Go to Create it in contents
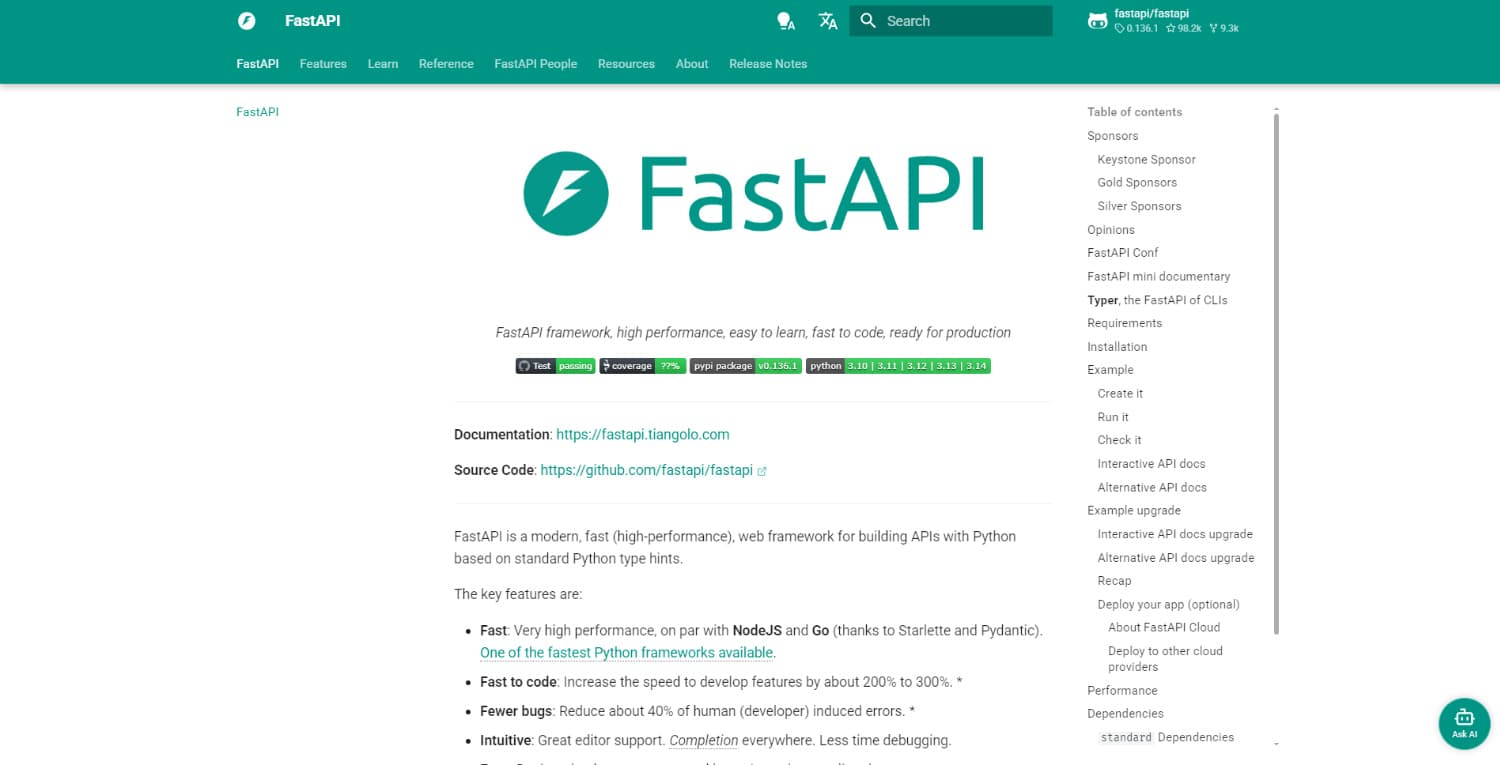This screenshot has width=1500, height=765. click(x=1120, y=394)
